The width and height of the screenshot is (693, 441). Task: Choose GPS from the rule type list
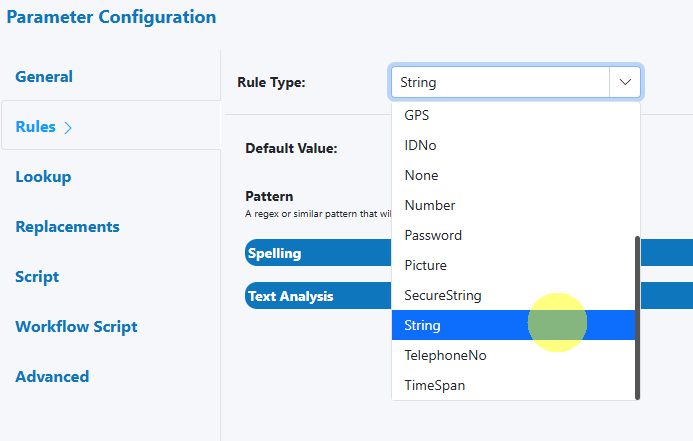click(x=513, y=115)
